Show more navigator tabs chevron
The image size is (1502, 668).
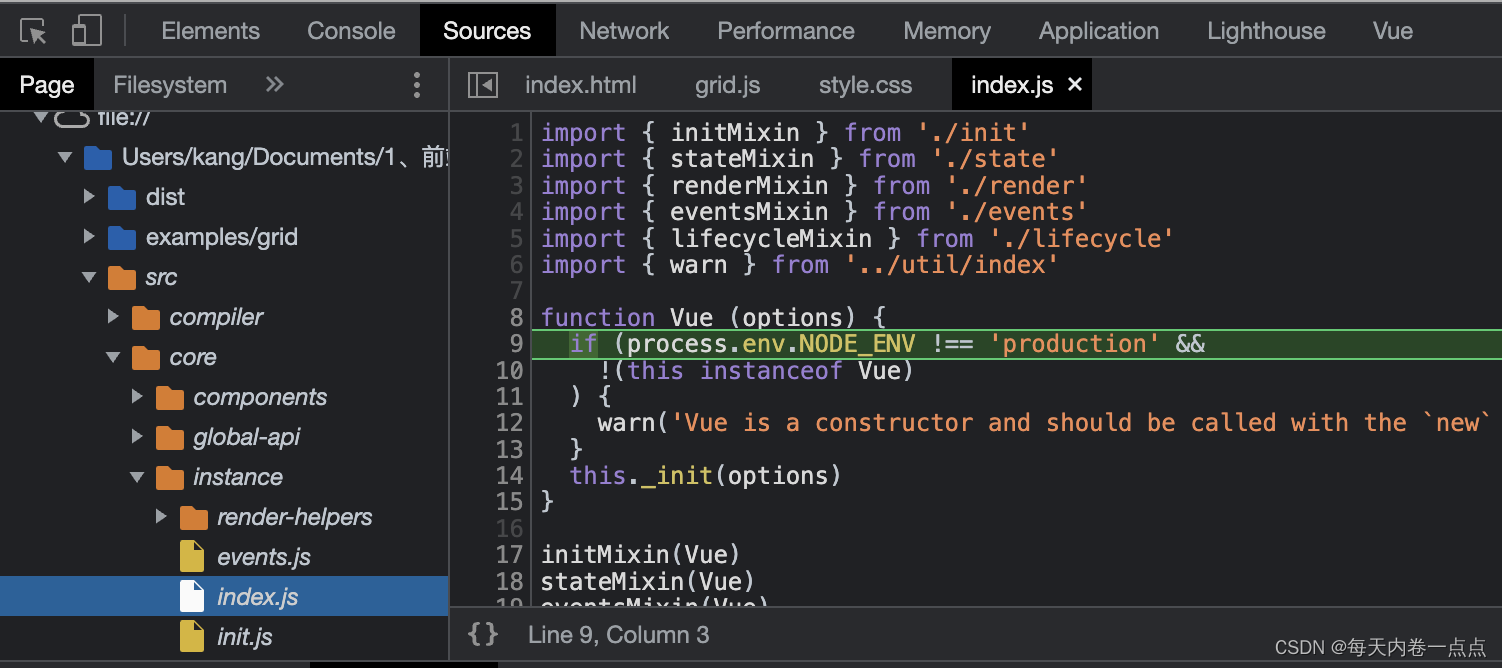(x=274, y=85)
